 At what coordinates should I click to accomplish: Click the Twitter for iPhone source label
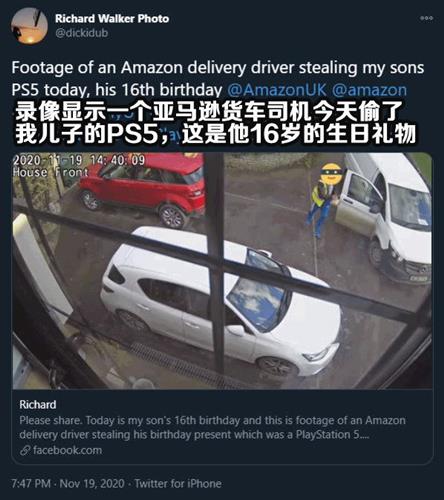(178, 484)
